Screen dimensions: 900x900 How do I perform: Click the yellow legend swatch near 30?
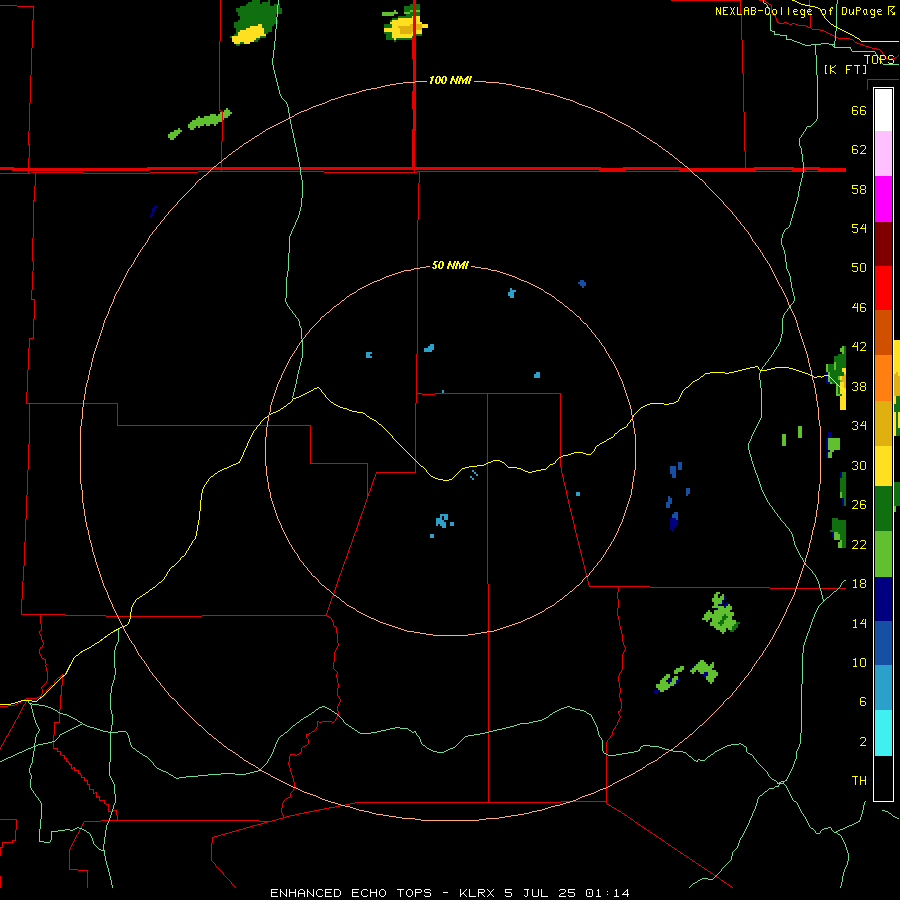pos(883,465)
